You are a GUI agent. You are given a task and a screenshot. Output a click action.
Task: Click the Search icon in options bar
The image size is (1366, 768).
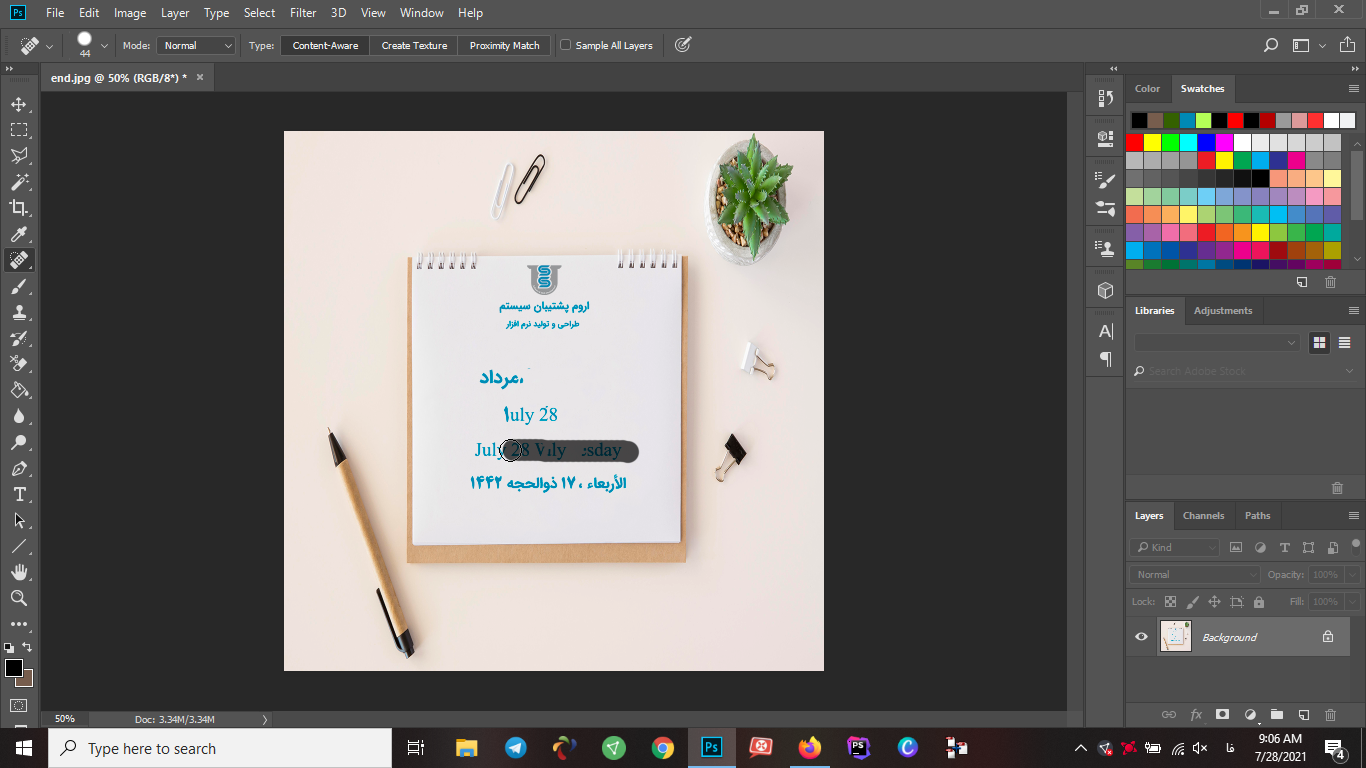coord(1271,45)
